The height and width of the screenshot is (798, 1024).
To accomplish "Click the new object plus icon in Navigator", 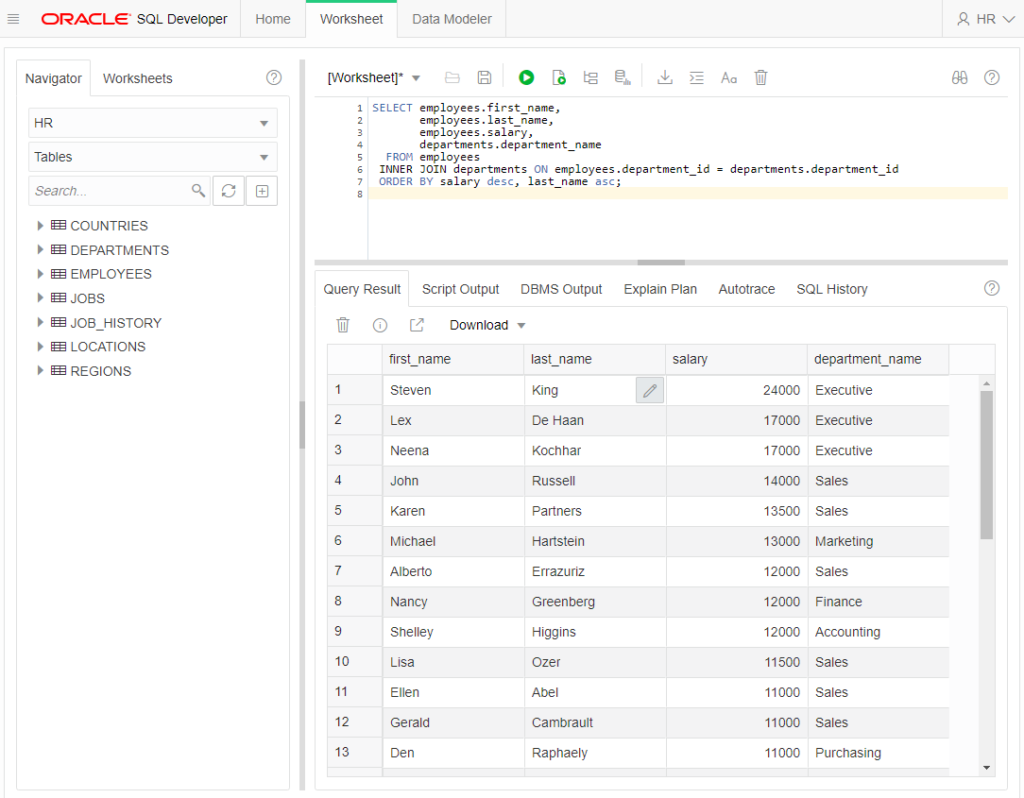I will [x=262, y=191].
